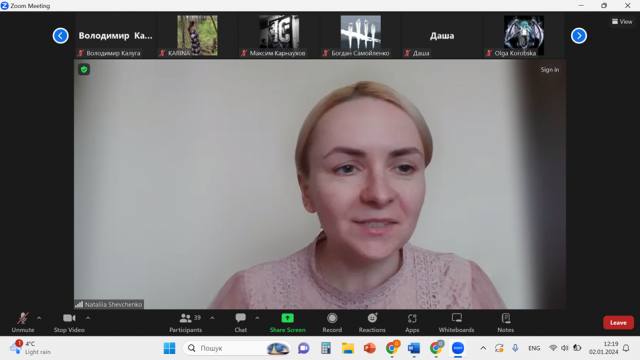
Task: Open File Explorer from taskbar
Action: click(348, 348)
